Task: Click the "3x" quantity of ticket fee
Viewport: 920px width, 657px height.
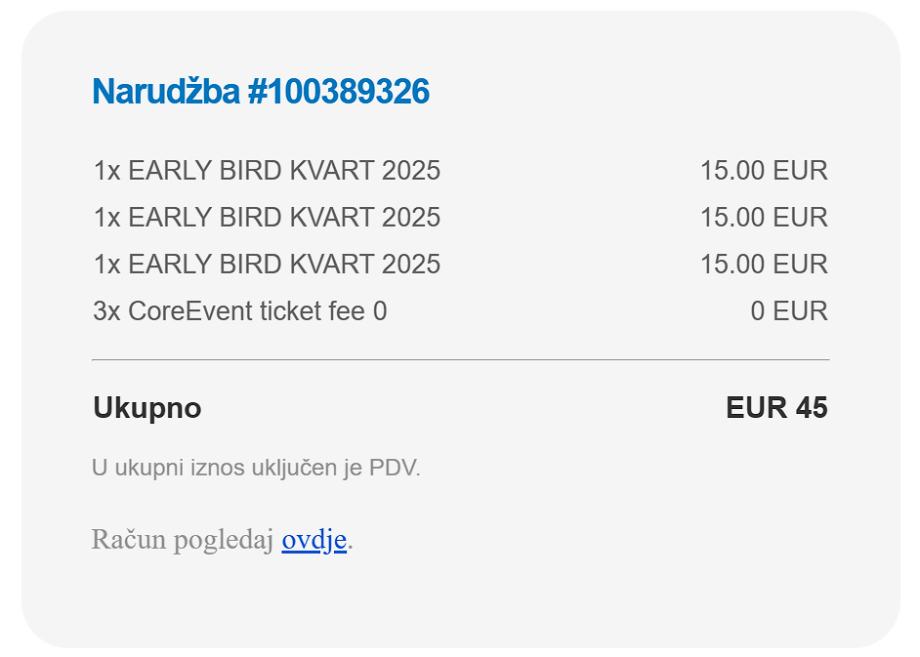Action: (107, 312)
